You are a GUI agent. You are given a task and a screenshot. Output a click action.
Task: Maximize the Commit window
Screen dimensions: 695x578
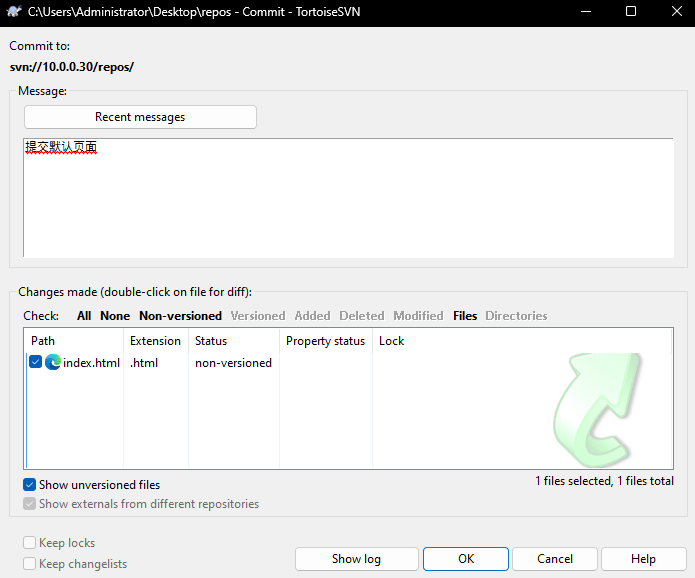[631, 12]
